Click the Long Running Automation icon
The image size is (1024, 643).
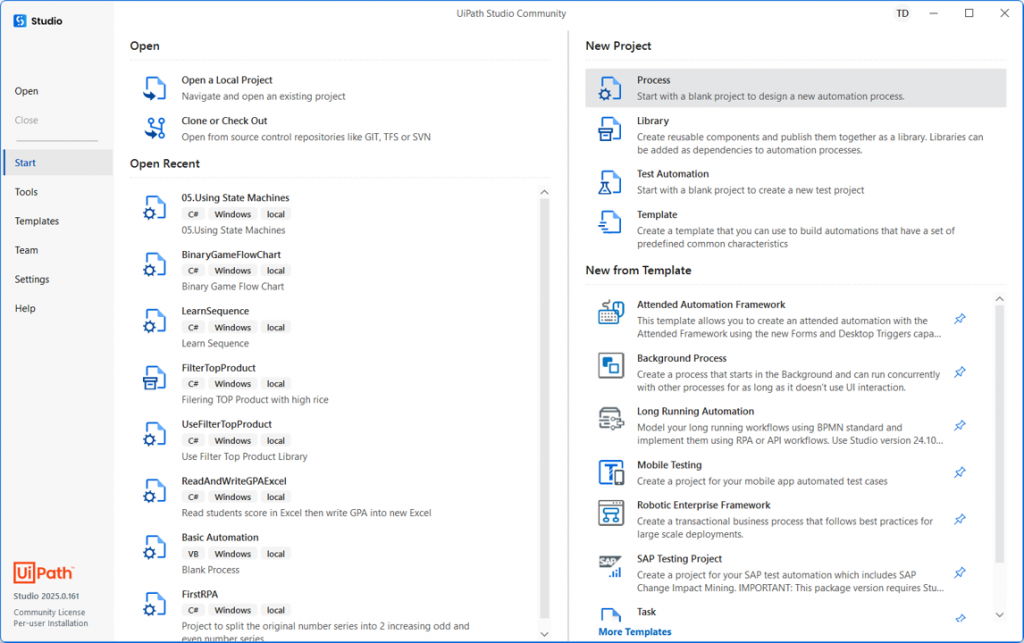coord(611,418)
